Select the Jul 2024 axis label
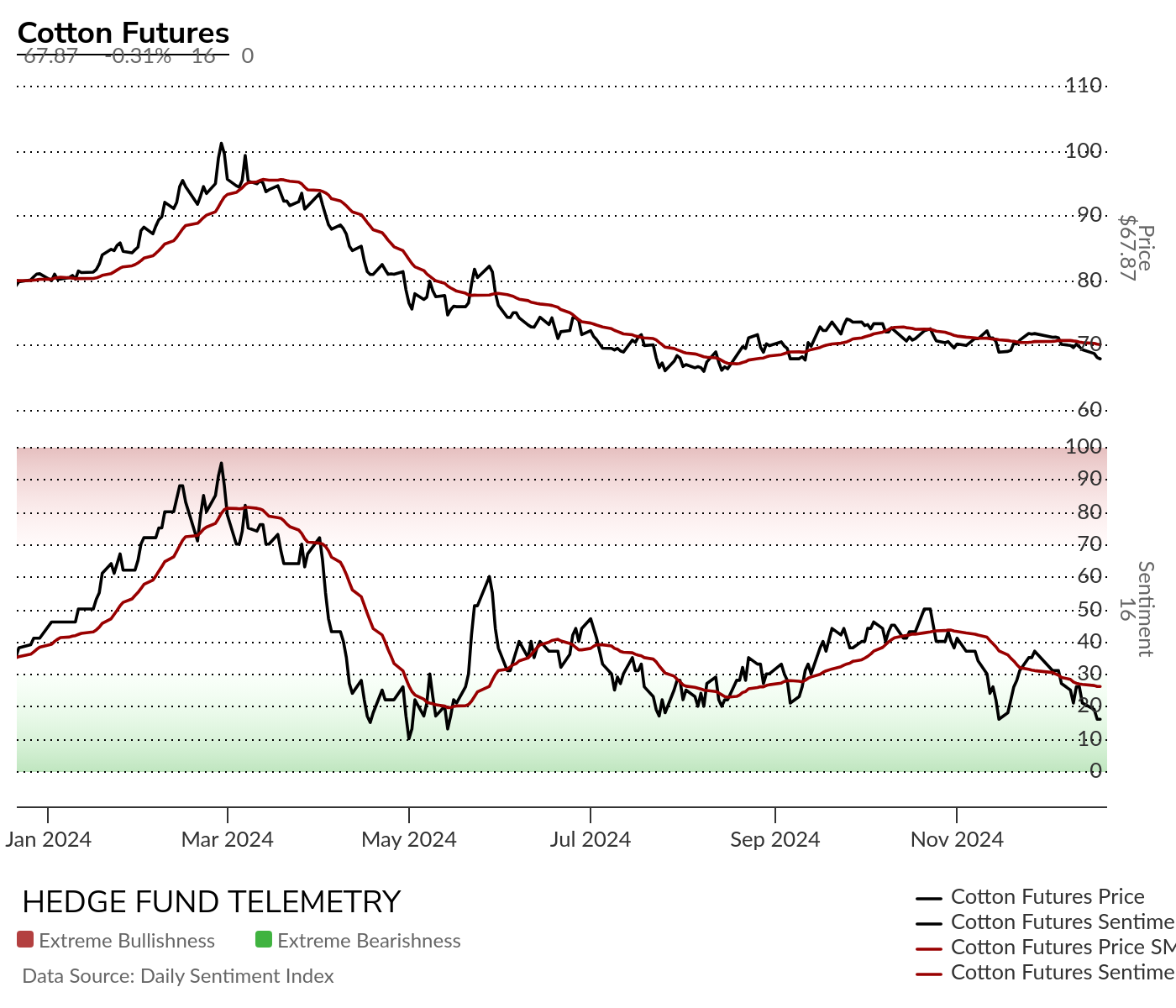 (x=591, y=839)
